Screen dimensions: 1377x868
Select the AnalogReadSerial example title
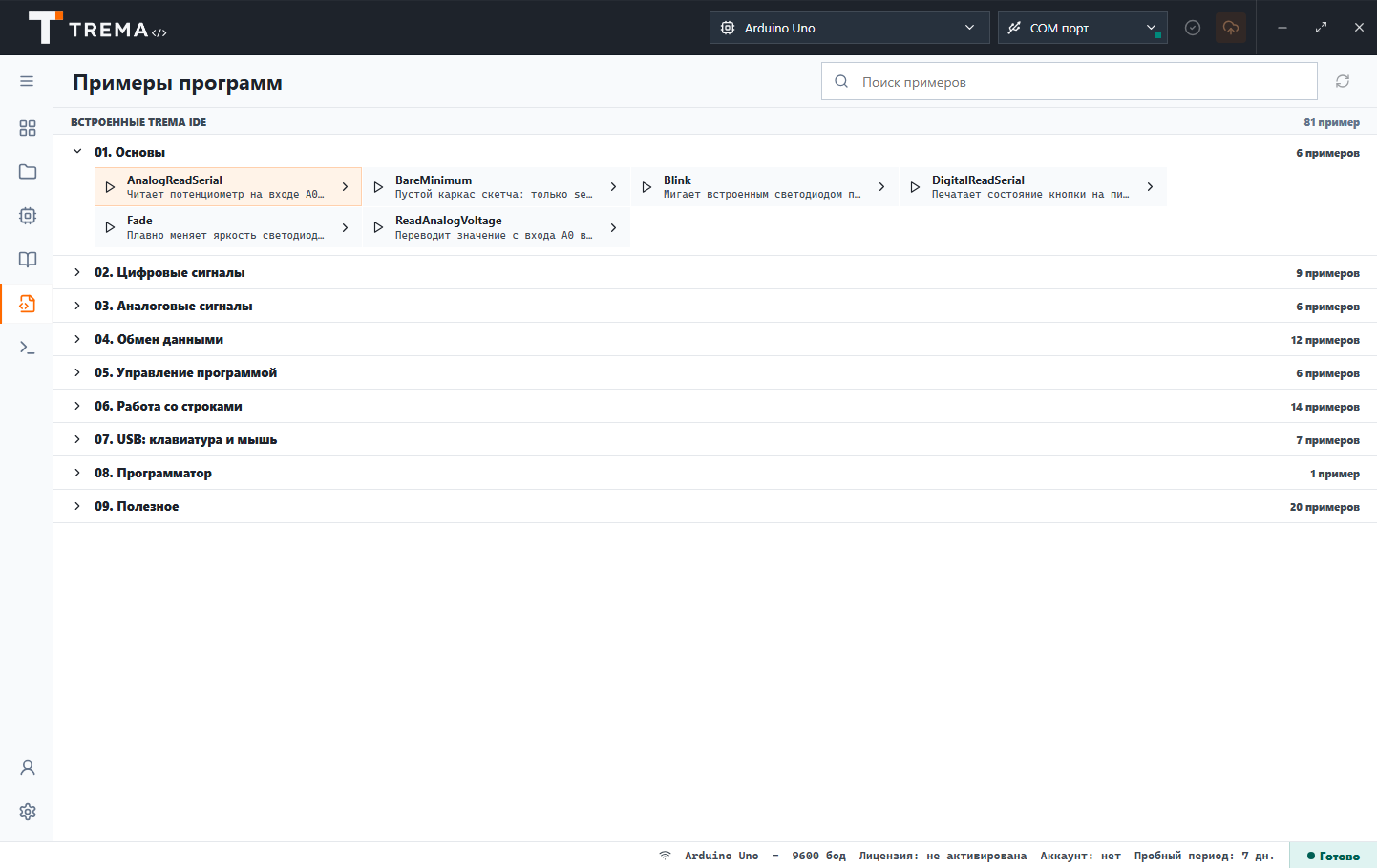click(175, 180)
